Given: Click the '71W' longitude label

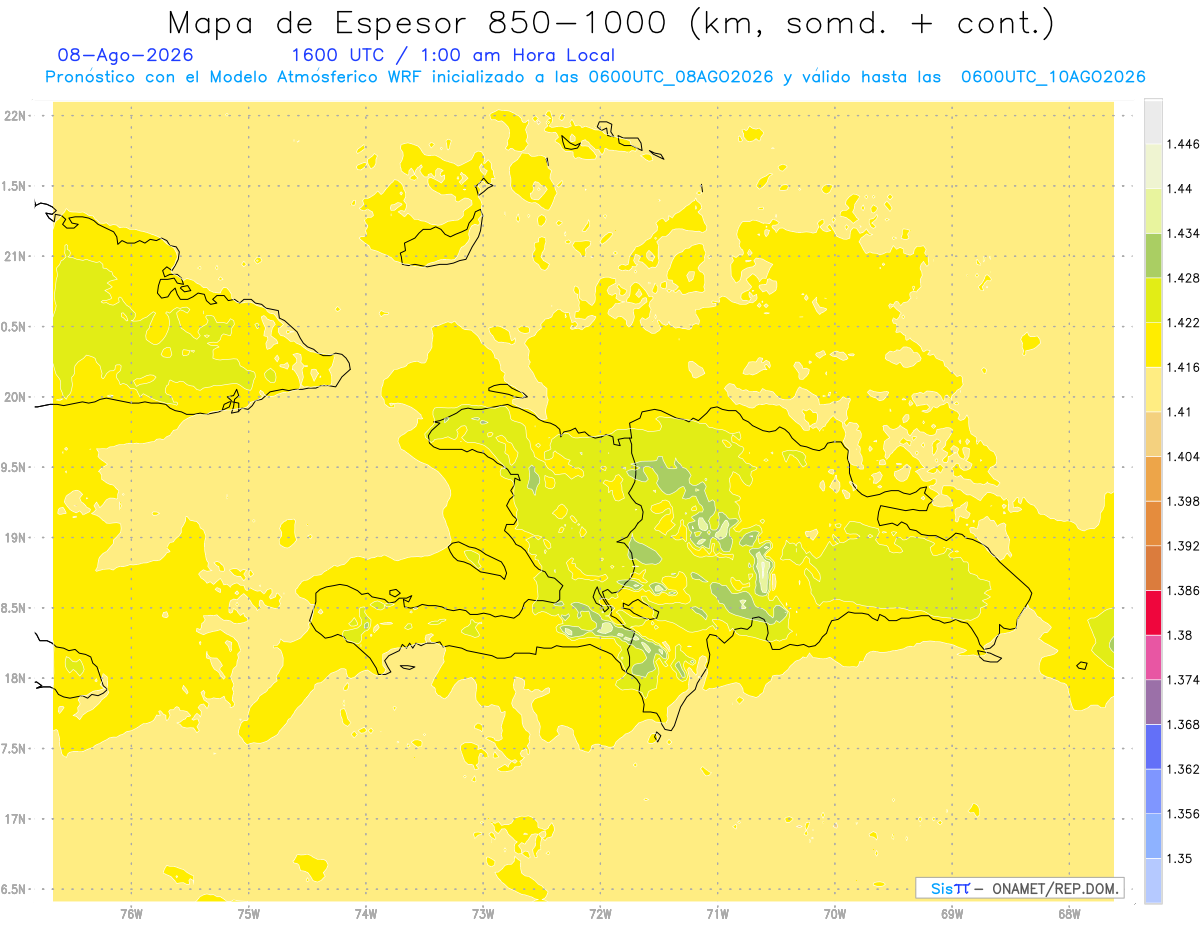Looking at the screenshot, I should click(717, 914).
